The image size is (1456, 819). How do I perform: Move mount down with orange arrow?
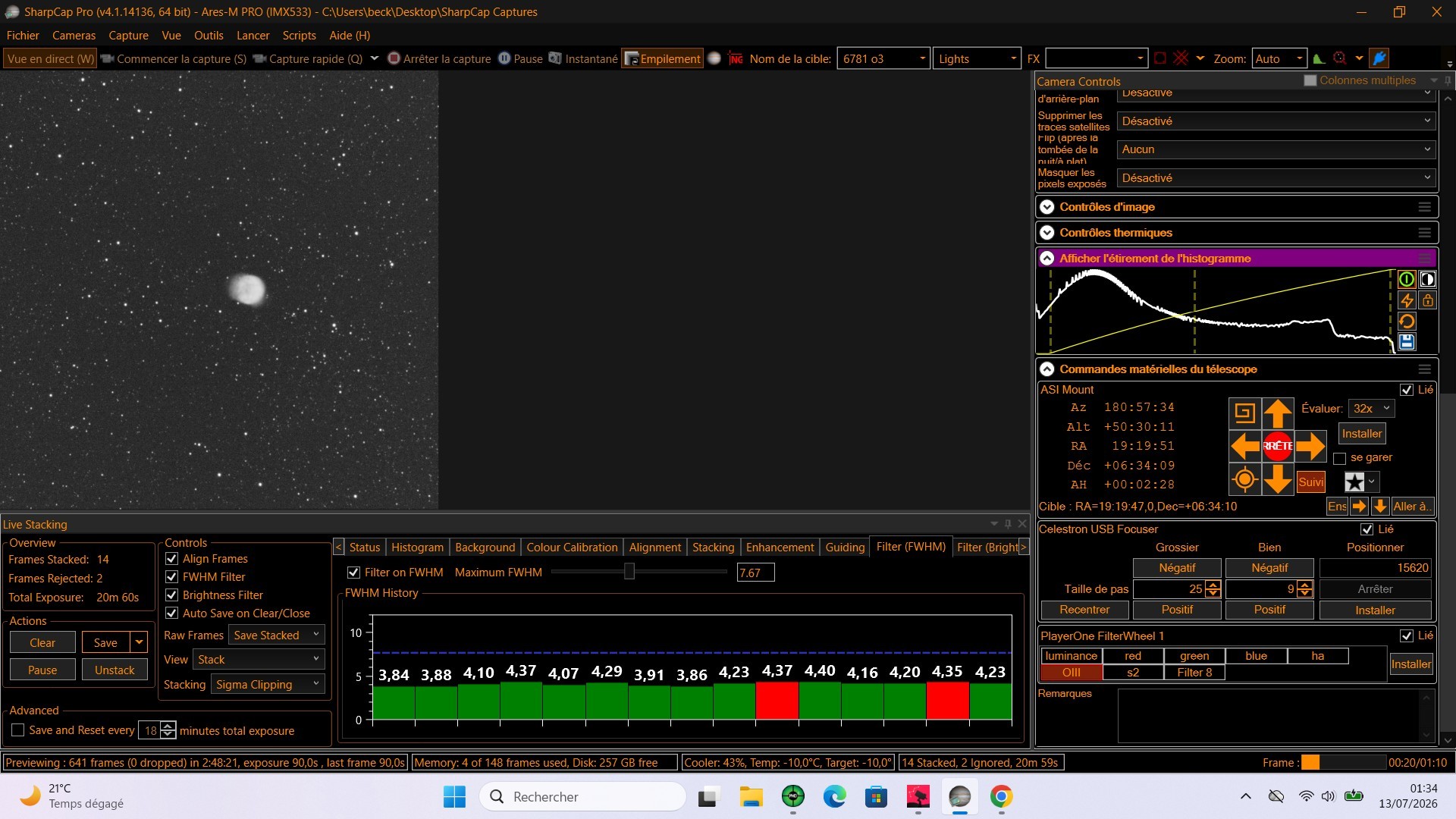pos(1278,479)
